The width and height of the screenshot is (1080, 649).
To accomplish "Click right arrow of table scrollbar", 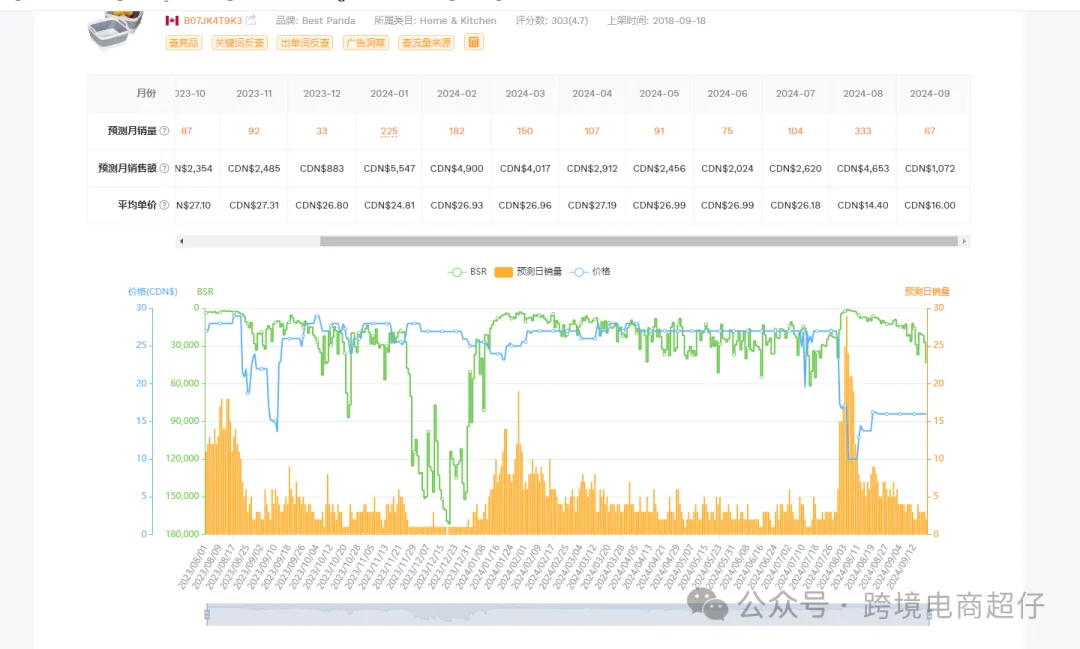I will [x=964, y=241].
